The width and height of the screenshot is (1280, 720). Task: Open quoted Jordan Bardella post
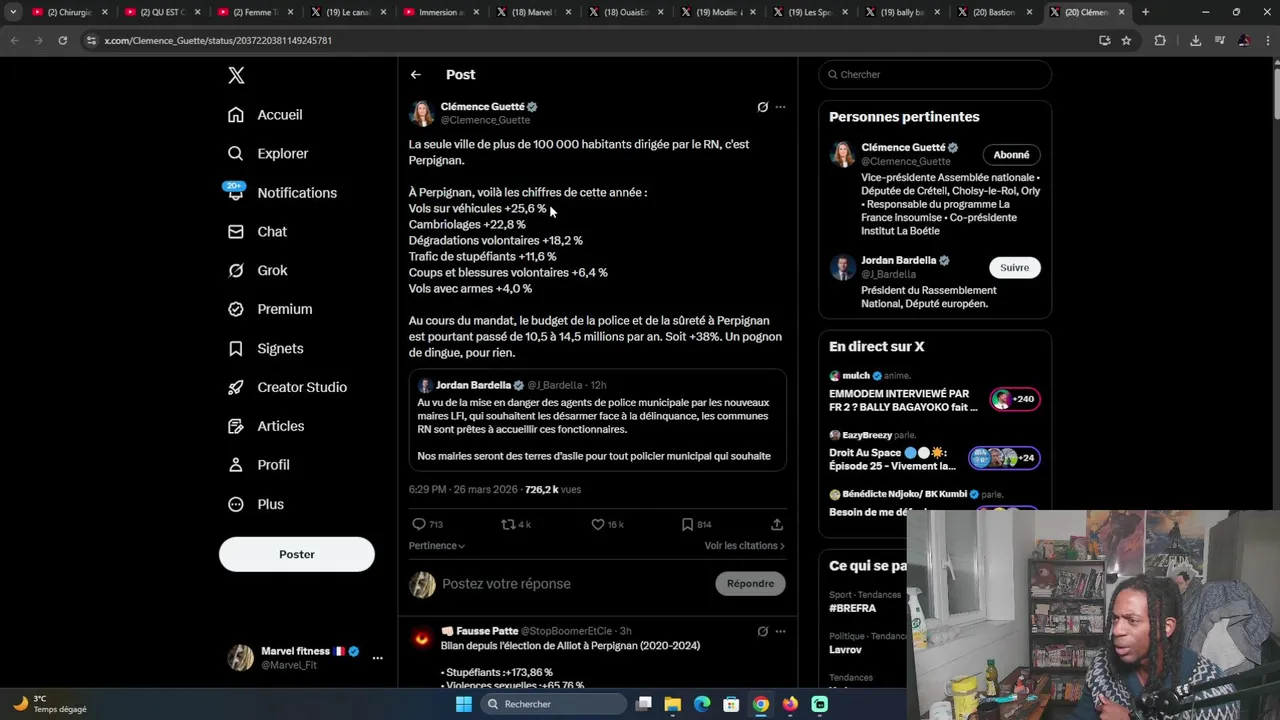pos(597,420)
